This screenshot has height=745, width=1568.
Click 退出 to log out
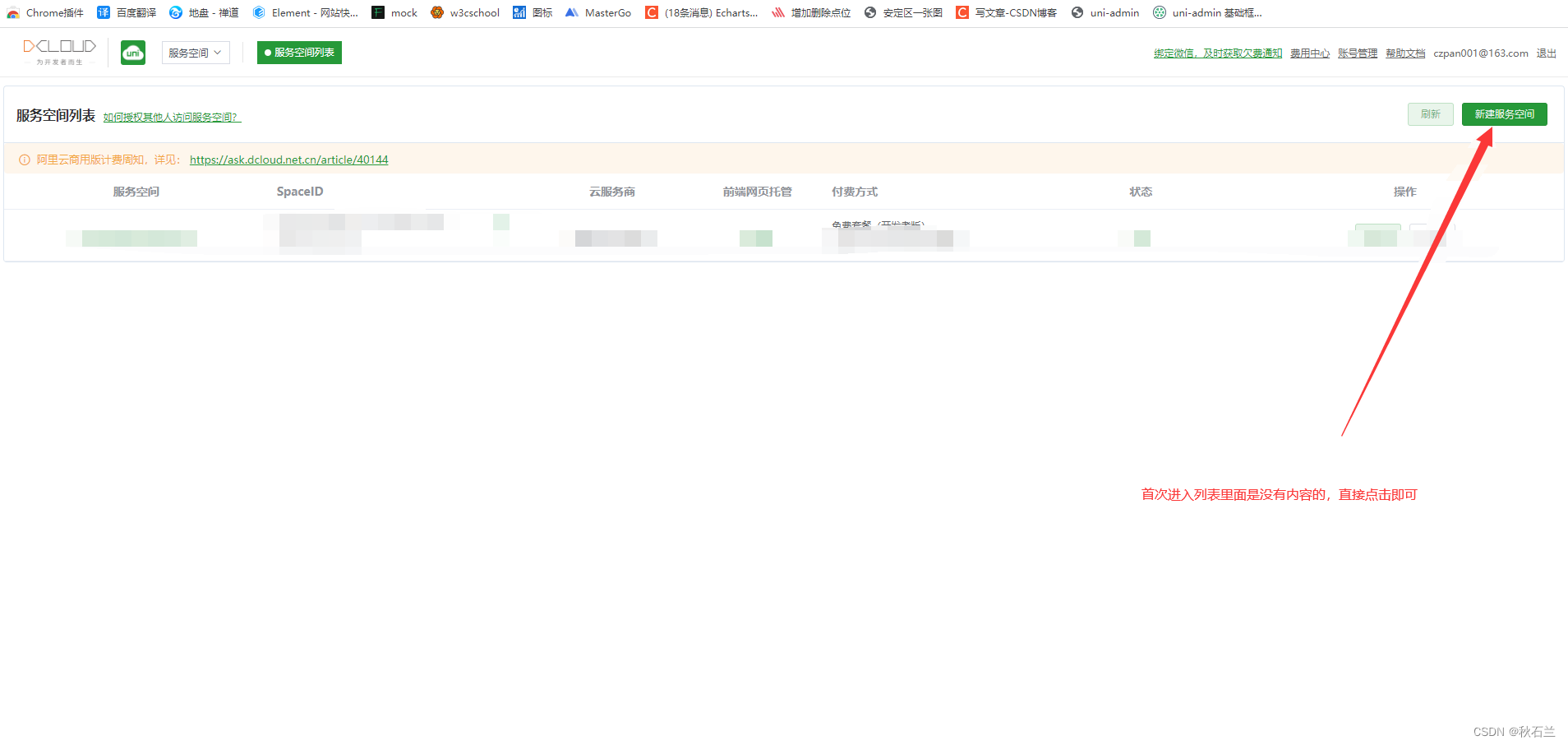[x=1546, y=53]
